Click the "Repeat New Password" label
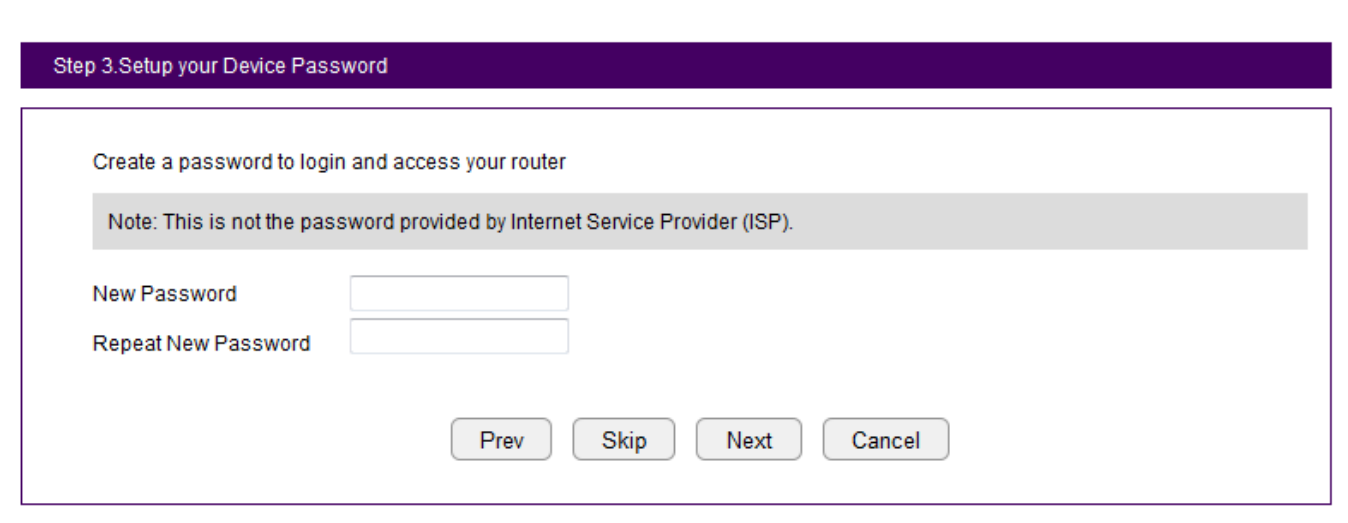The height and width of the screenshot is (523, 1348). tap(201, 343)
